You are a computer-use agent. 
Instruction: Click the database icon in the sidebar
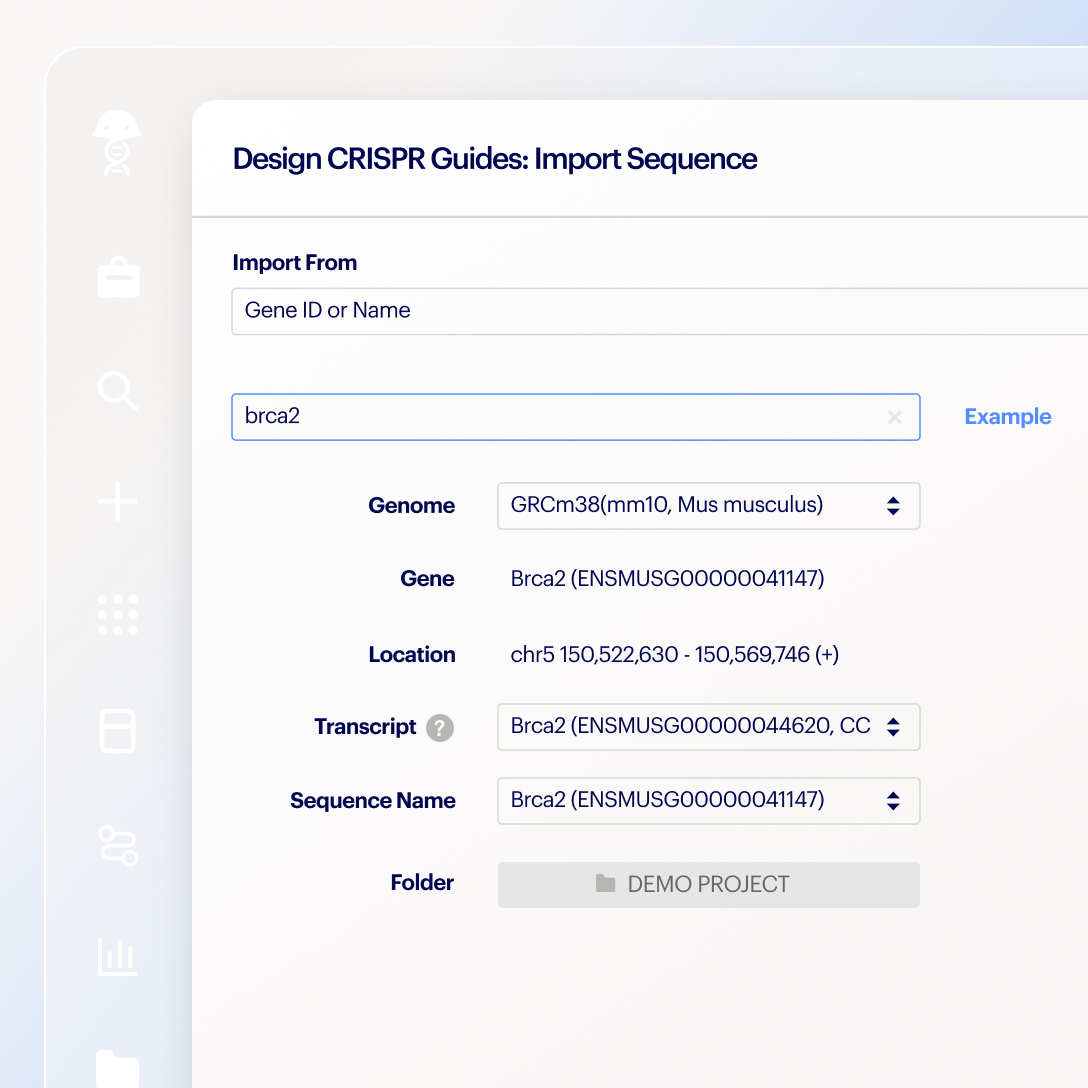pos(117,731)
